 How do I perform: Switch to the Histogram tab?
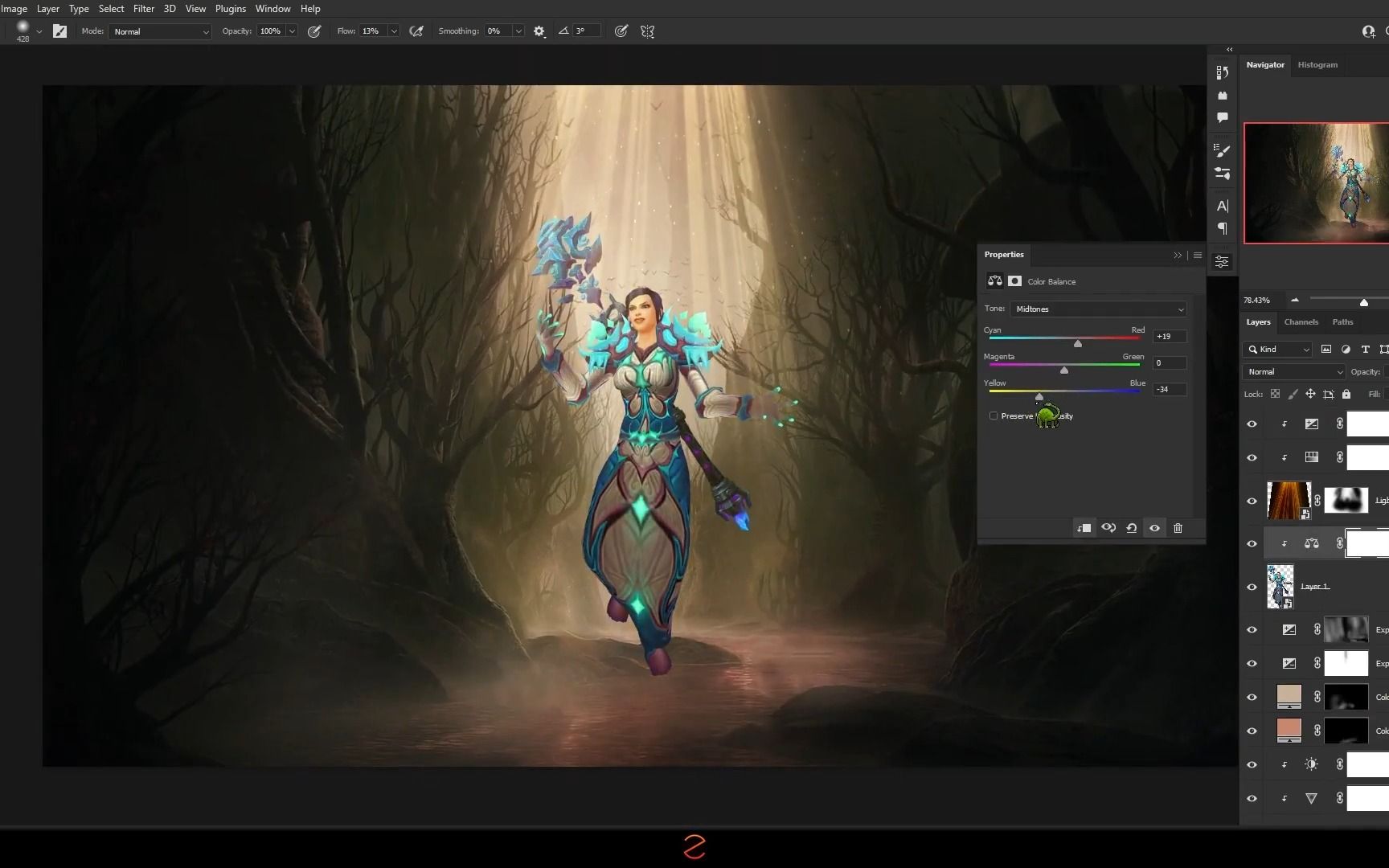pos(1317,65)
